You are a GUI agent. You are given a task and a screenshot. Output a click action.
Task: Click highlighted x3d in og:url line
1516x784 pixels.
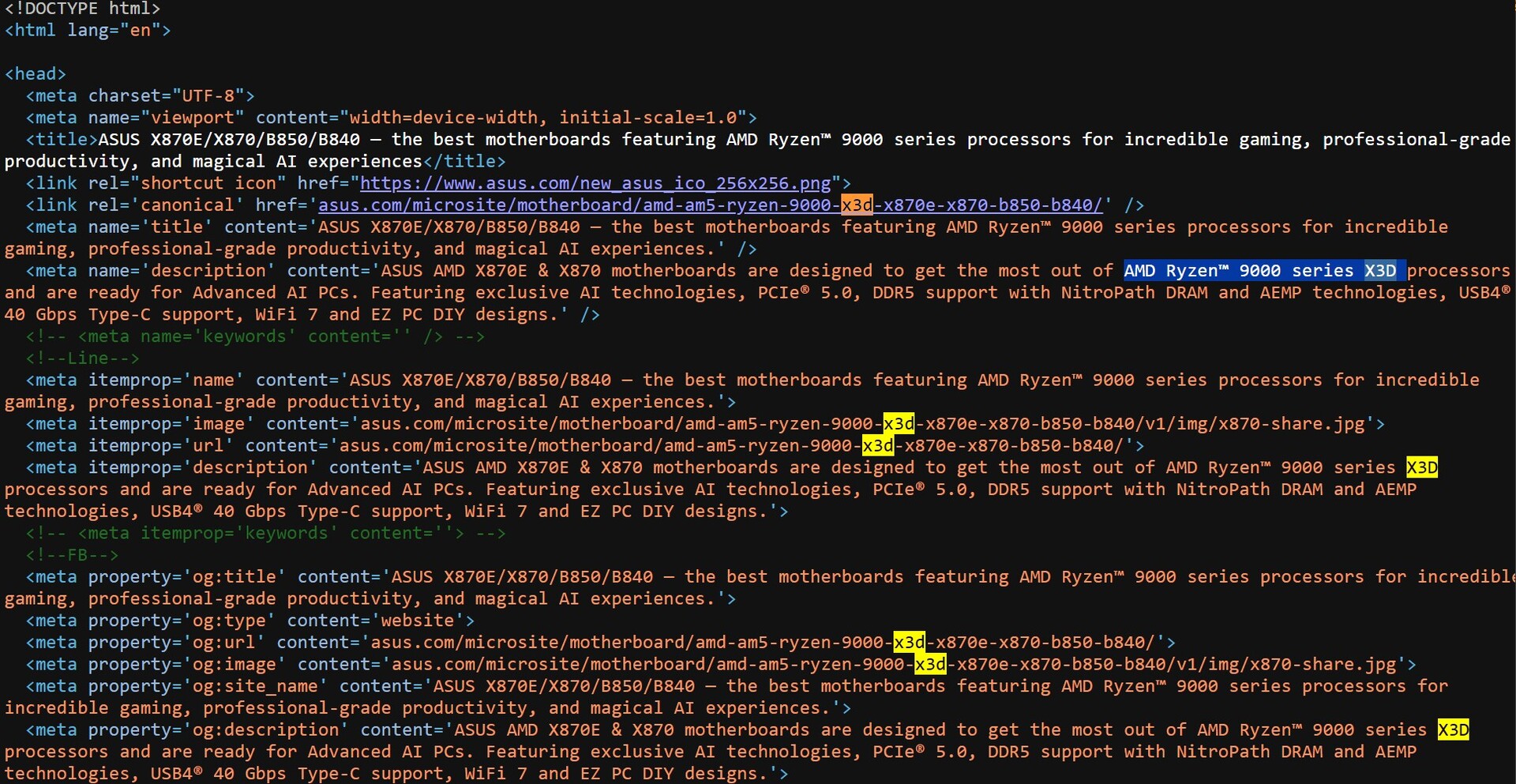pyautogui.click(x=909, y=643)
